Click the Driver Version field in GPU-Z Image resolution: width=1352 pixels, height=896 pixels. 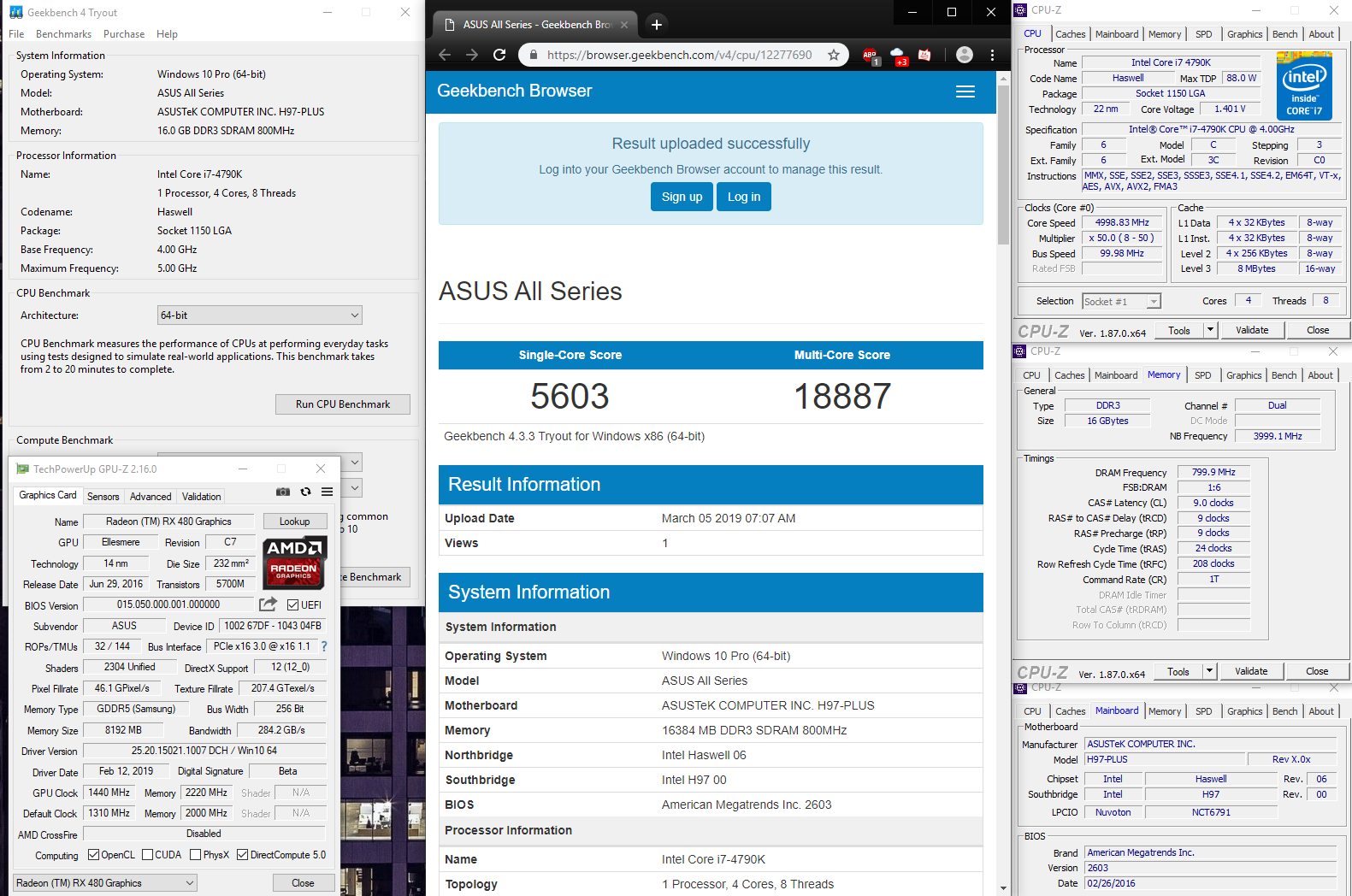(204, 751)
